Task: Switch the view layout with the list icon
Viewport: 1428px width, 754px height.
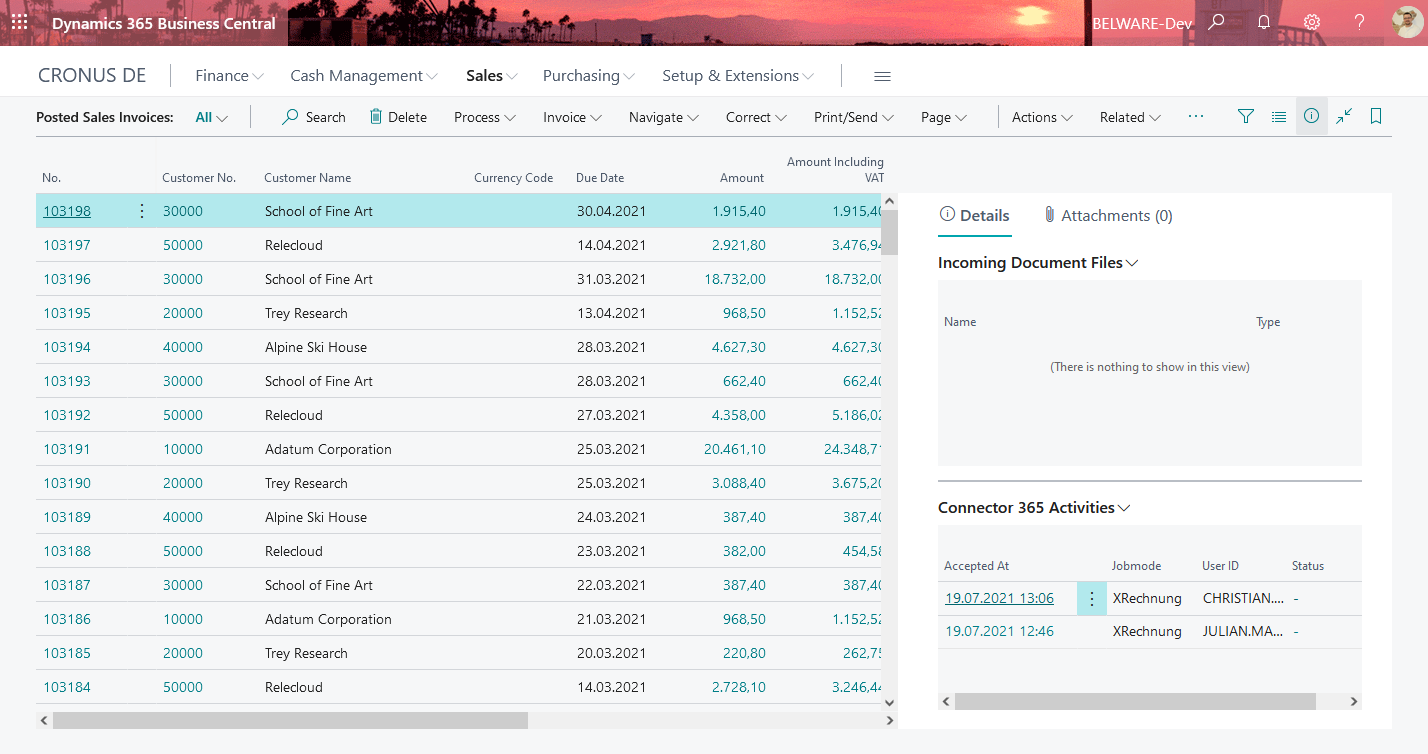Action: pyautogui.click(x=1278, y=117)
